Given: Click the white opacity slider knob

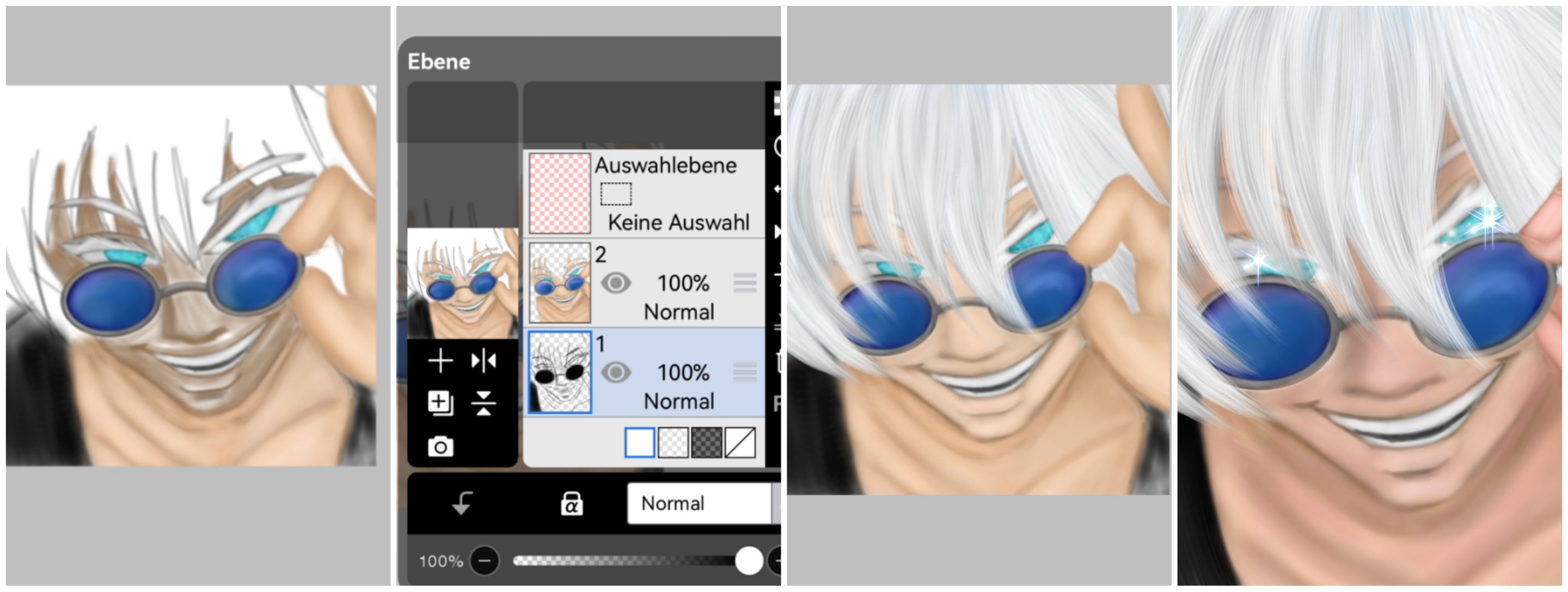Looking at the screenshot, I should [x=749, y=560].
